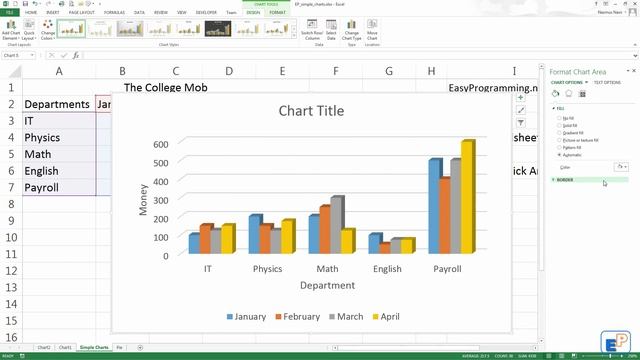Click the horizontal scrollbar track
Viewport: 640px width, 360px height.
[x=435, y=348]
